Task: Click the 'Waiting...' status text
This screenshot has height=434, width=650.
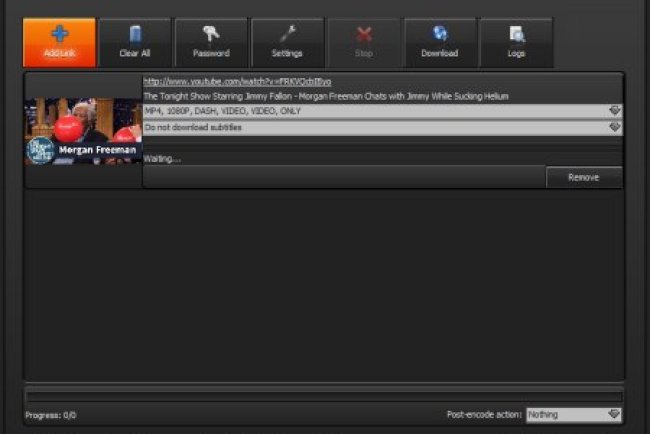Action: [x=163, y=159]
